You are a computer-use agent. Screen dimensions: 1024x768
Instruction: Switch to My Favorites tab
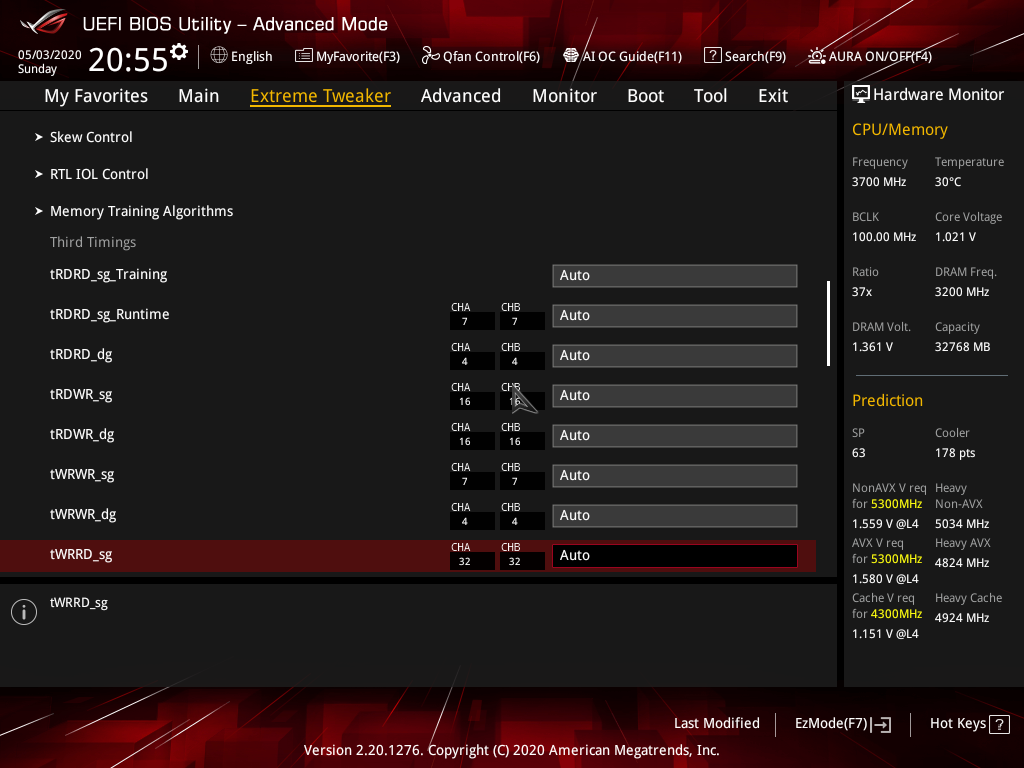tap(96, 96)
